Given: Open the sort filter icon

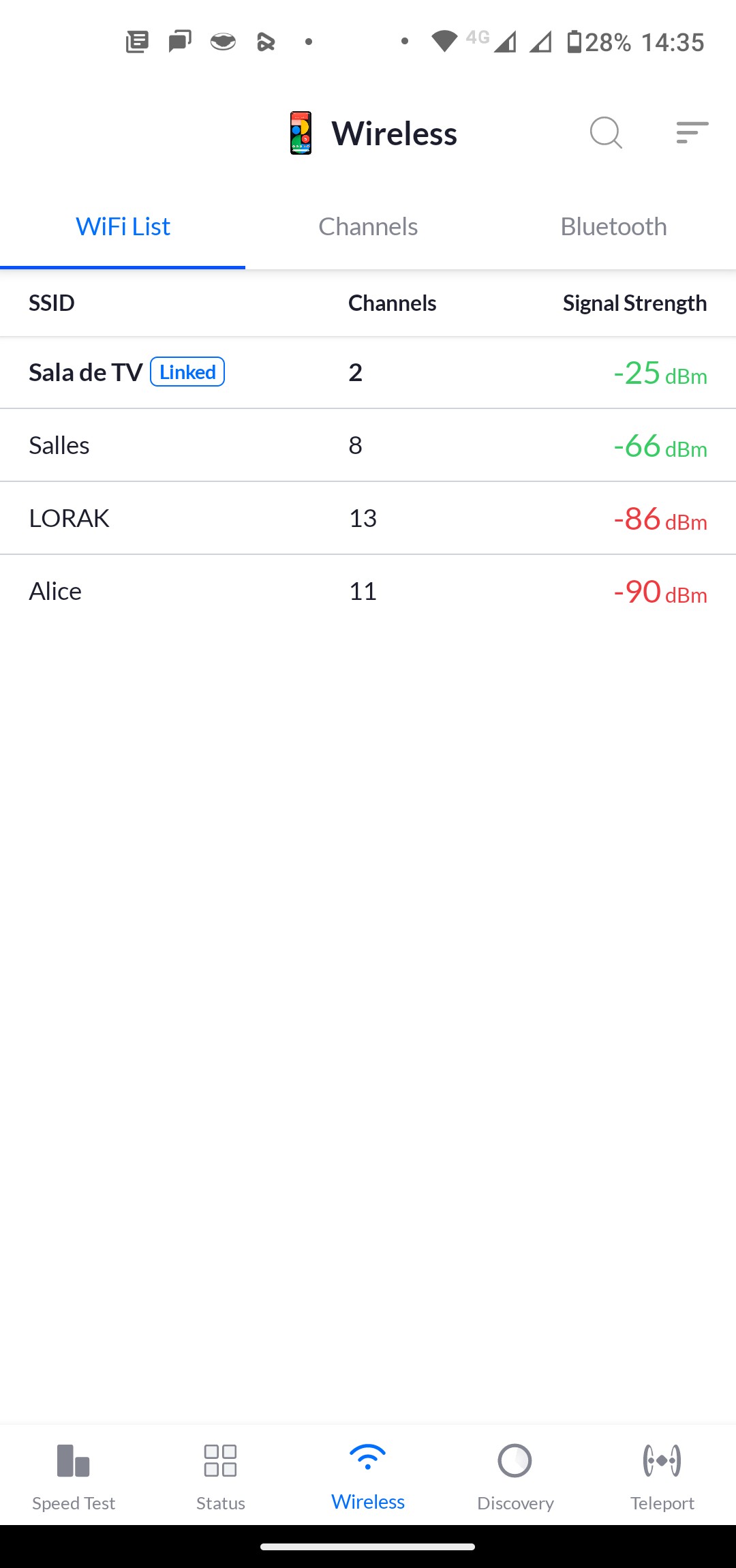Looking at the screenshot, I should point(692,132).
